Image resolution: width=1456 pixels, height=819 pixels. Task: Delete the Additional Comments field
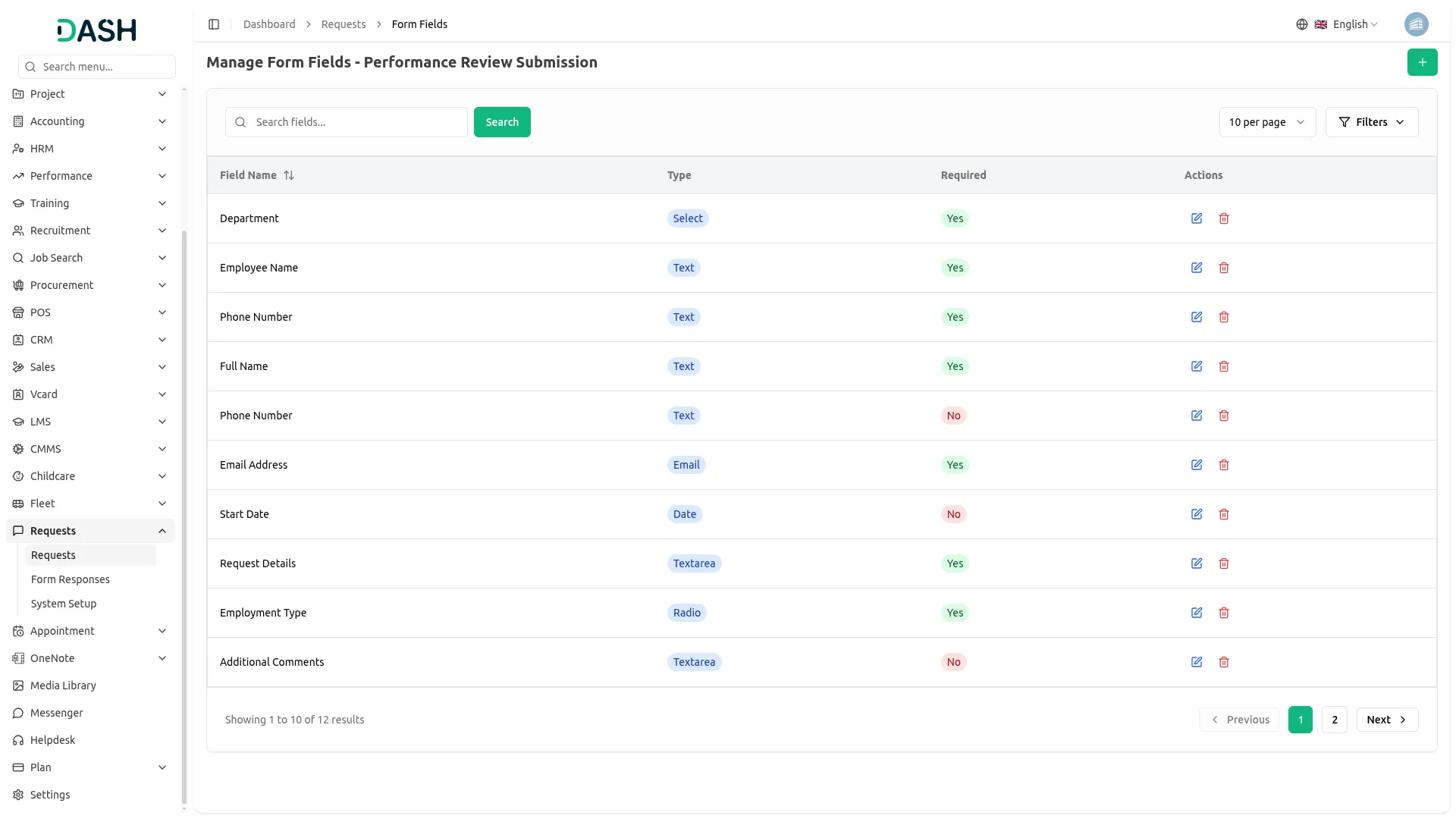[1224, 662]
